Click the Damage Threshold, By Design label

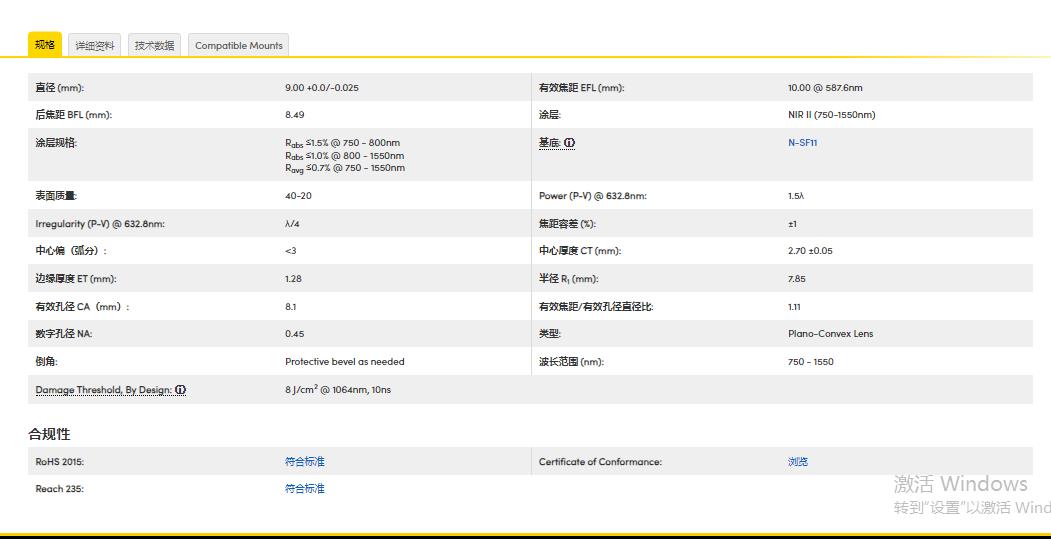click(104, 390)
